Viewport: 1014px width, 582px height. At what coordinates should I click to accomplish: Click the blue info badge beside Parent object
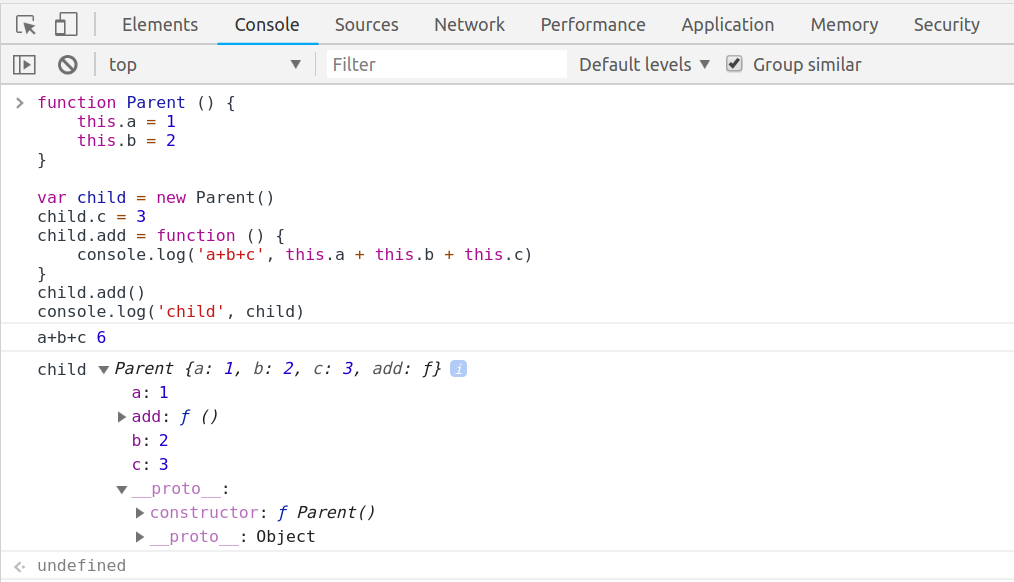tap(458, 369)
